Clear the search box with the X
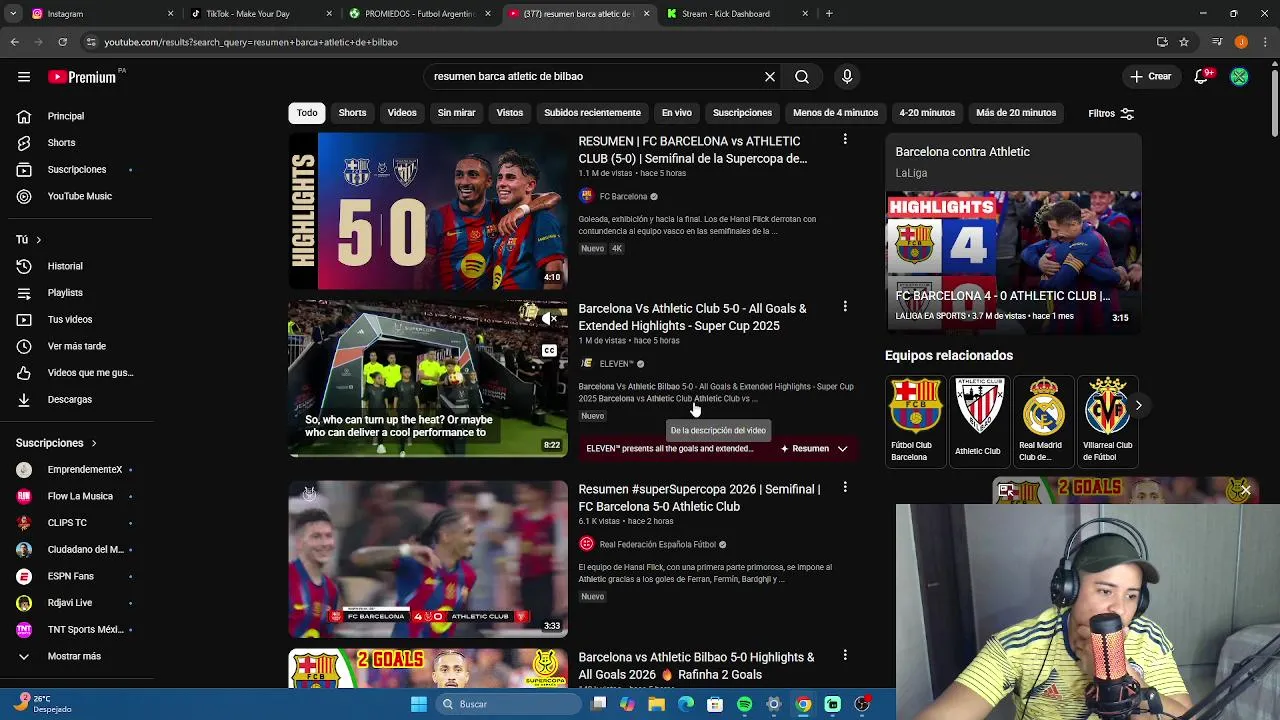Screen dimensions: 1280x720 pos(770,77)
